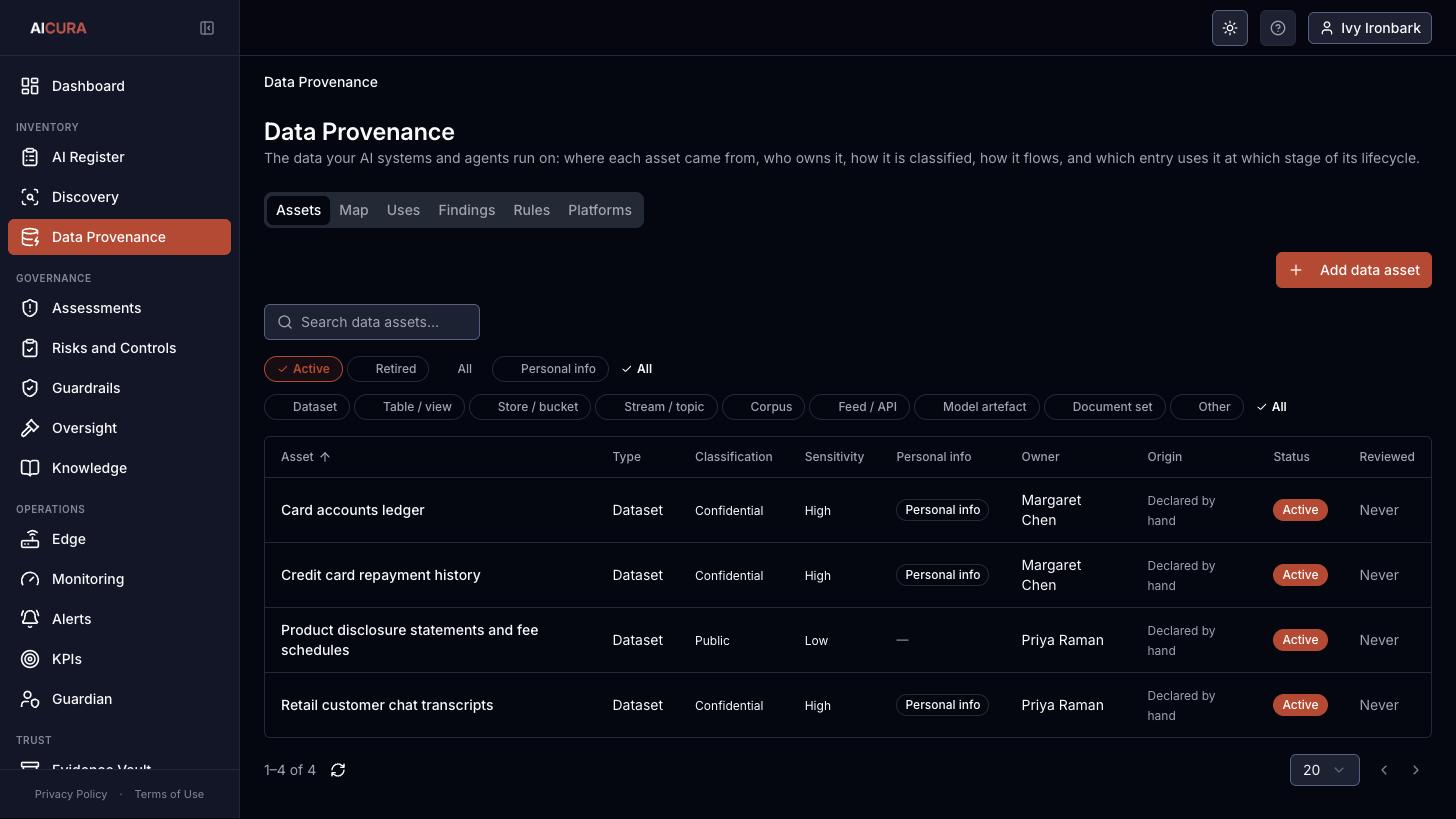Open Monitoring in the sidebar

[119, 579]
